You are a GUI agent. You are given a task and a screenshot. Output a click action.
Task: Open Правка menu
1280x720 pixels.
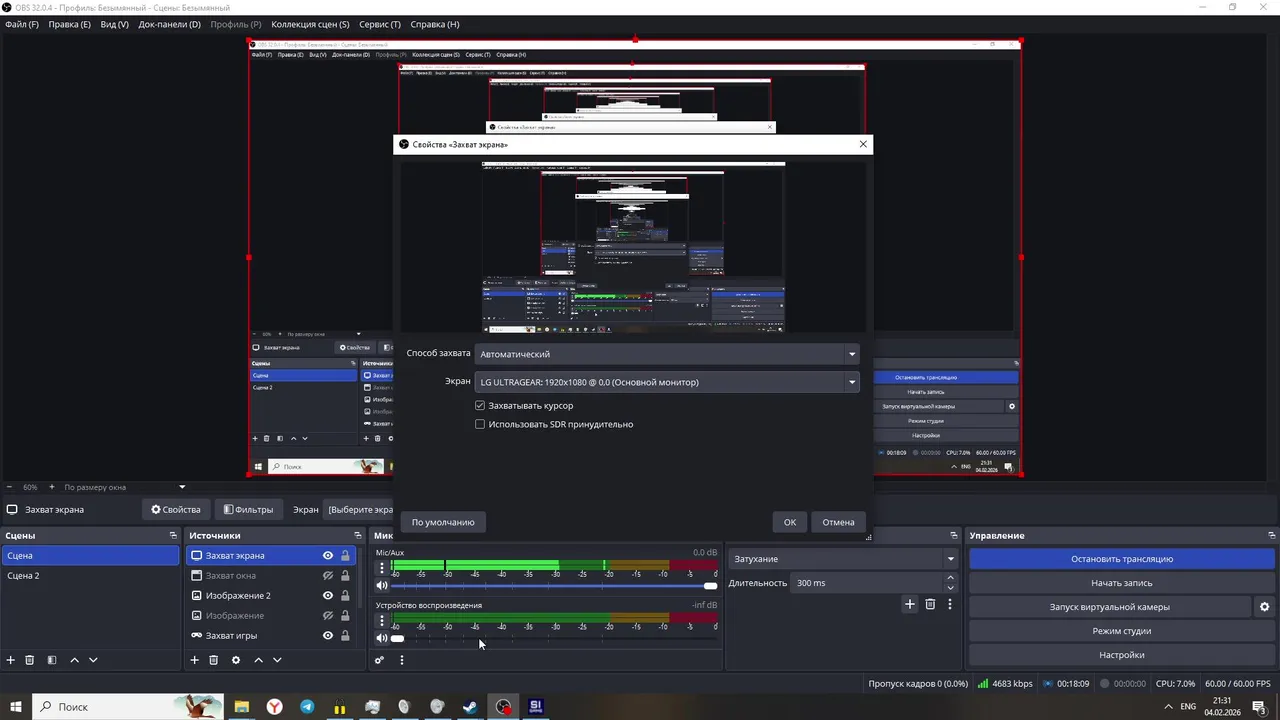tap(69, 24)
